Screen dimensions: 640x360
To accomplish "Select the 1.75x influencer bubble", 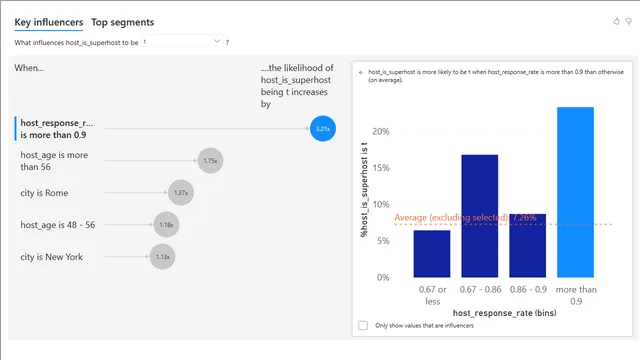I will 210,160.
